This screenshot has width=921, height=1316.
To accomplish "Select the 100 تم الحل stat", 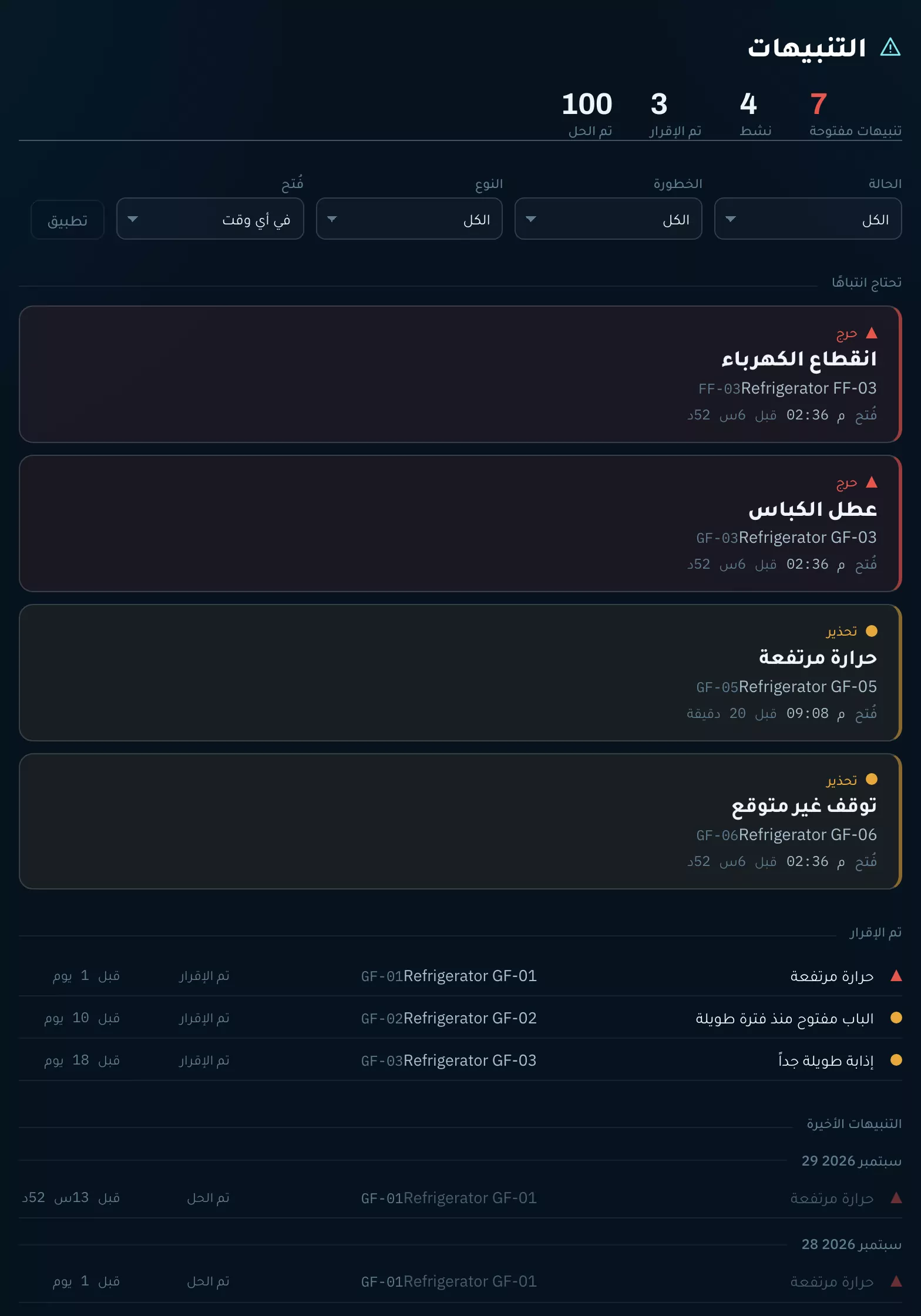I will pos(587,115).
